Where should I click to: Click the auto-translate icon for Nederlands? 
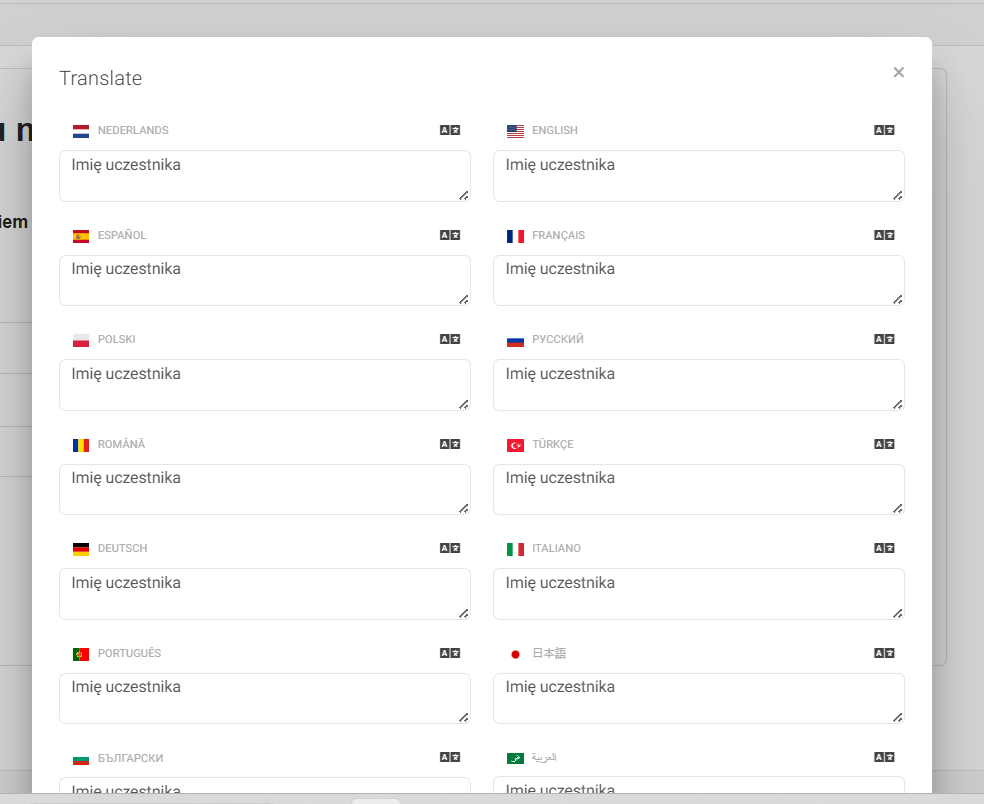pyautogui.click(x=450, y=130)
